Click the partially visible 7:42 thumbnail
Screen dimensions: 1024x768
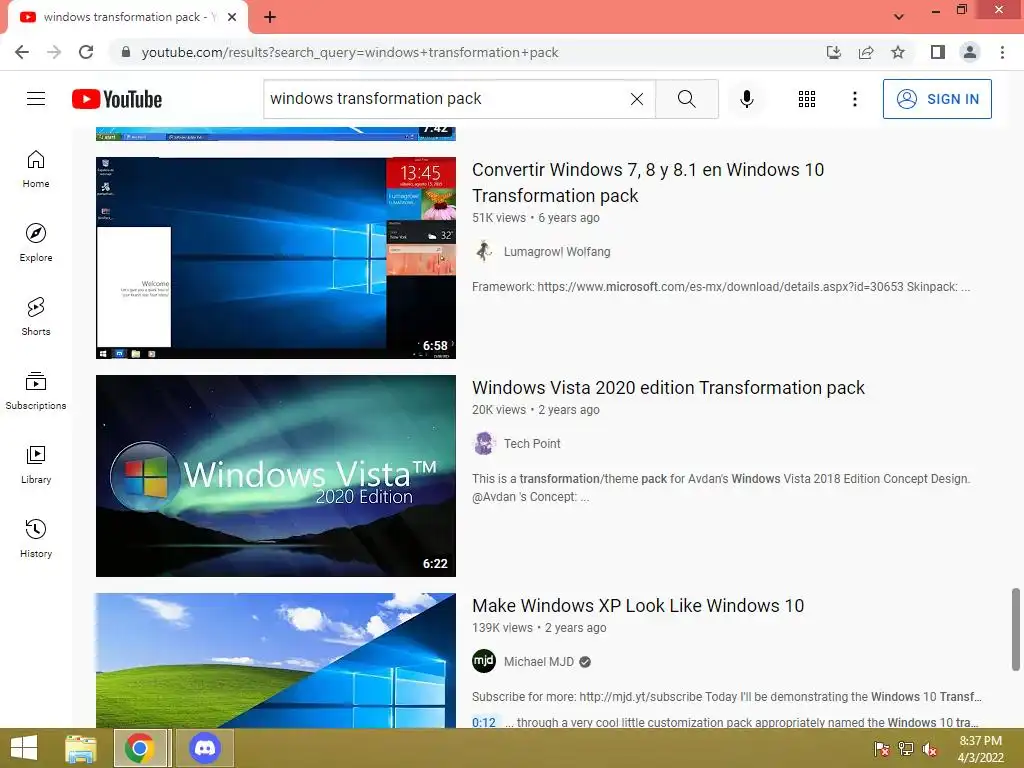pos(276,134)
